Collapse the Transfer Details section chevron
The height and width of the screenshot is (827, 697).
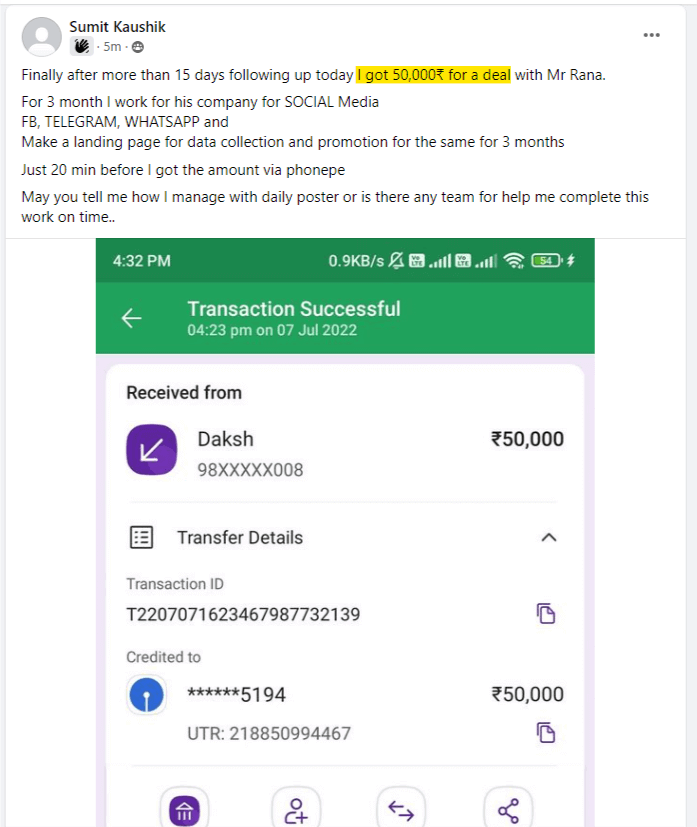548,537
